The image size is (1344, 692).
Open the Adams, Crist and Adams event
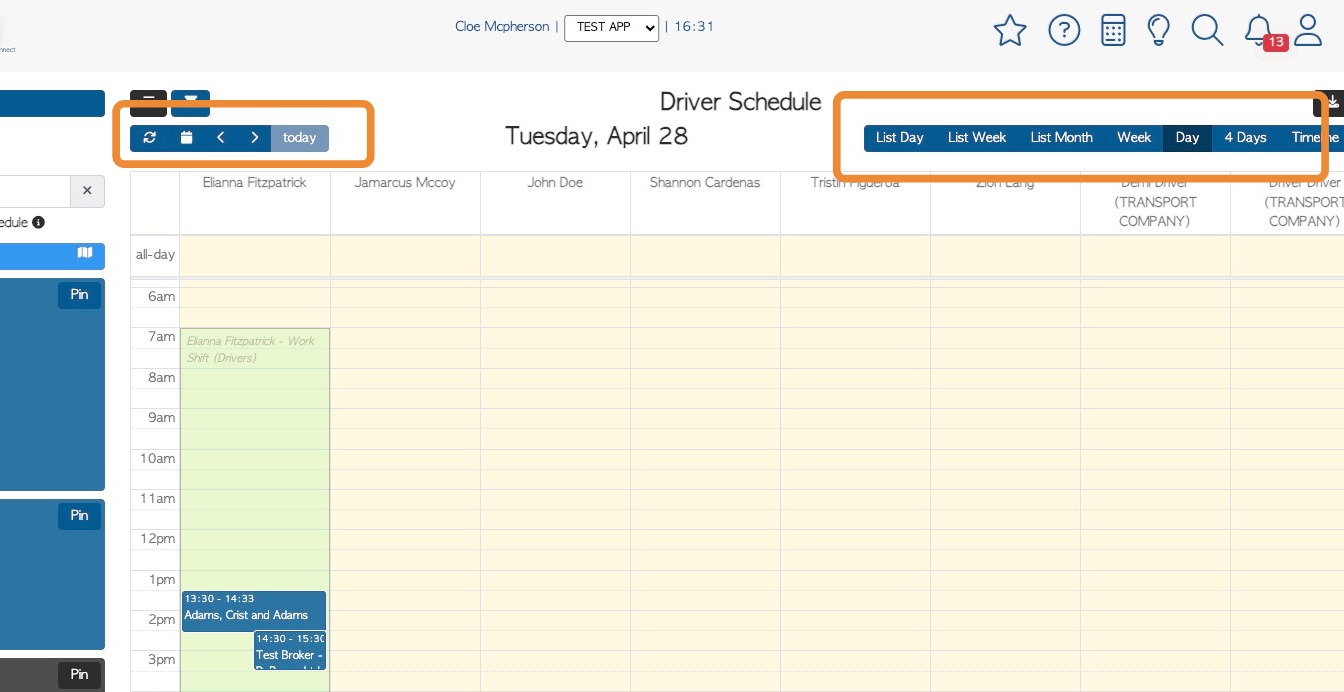coord(253,610)
